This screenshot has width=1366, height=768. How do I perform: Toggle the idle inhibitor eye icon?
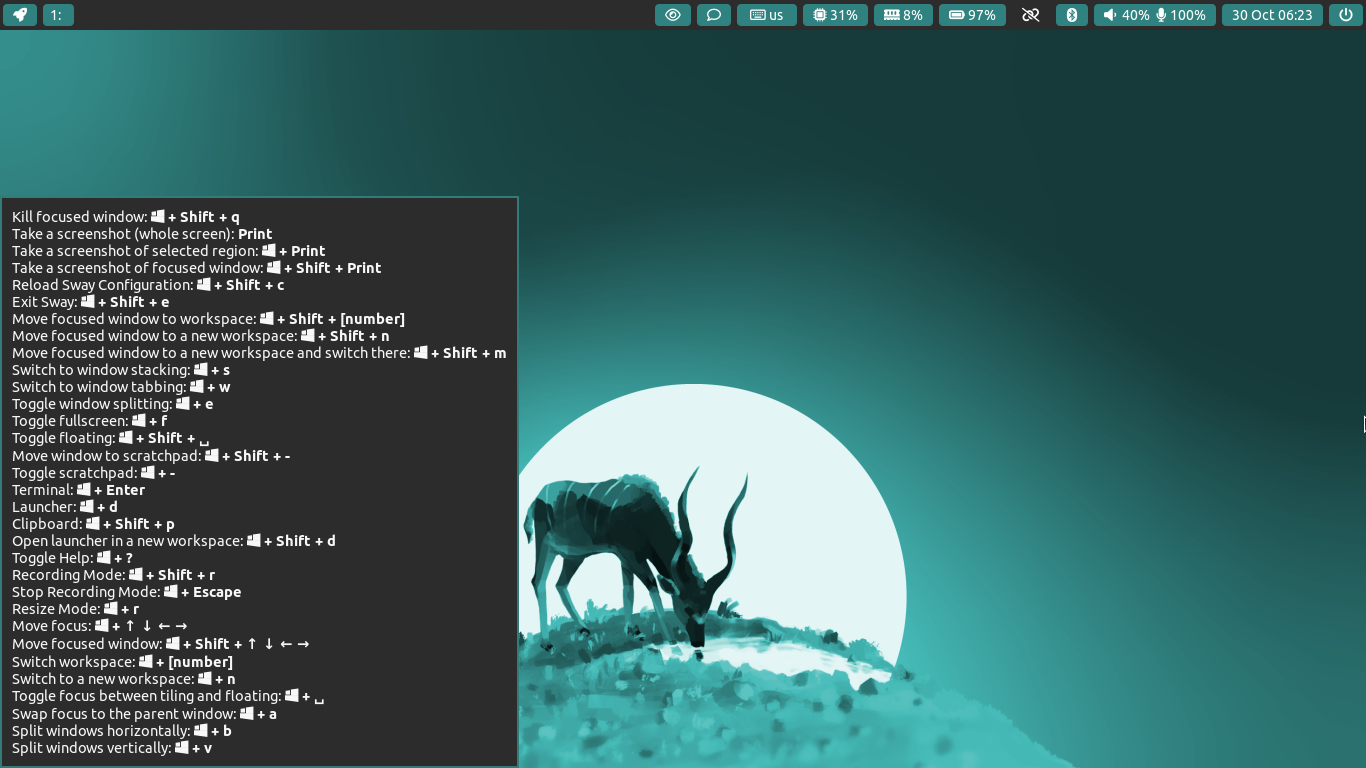click(x=673, y=15)
